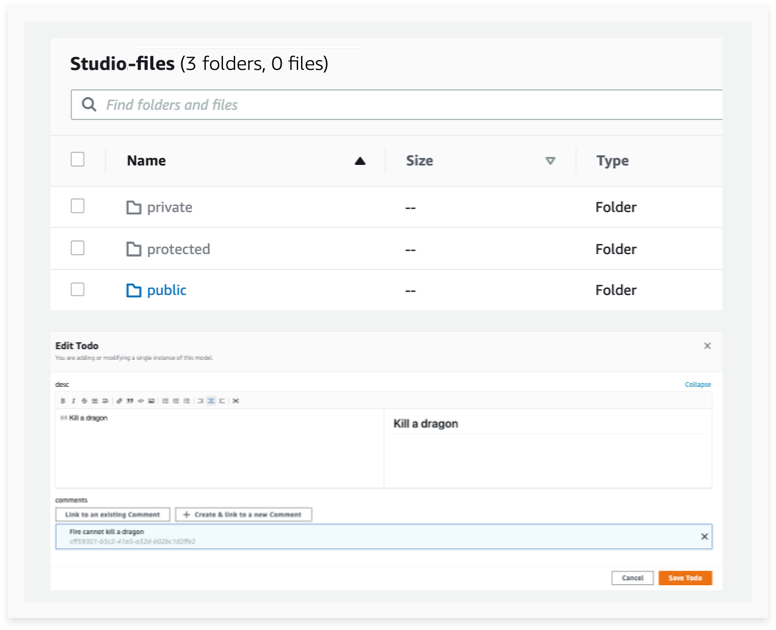776x630 pixels.
Task: Apply strikethrough formatting in editor toolbar
Action: pos(84,400)
